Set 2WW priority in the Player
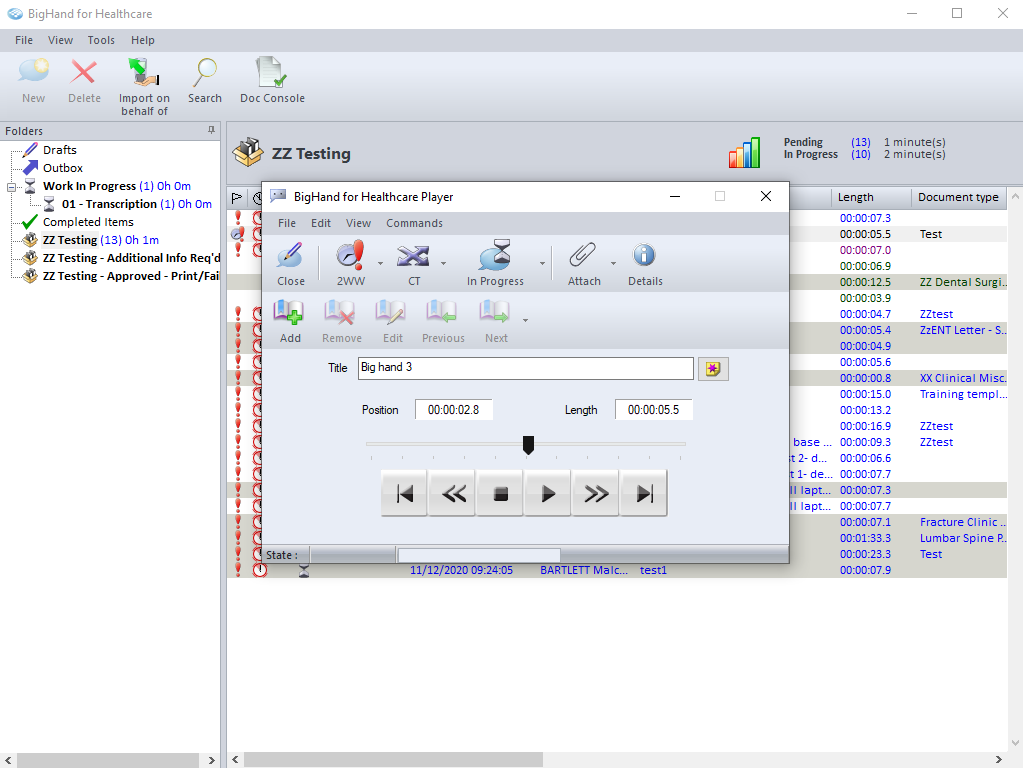Screen dimensions: 1023x768 (351, 264)
